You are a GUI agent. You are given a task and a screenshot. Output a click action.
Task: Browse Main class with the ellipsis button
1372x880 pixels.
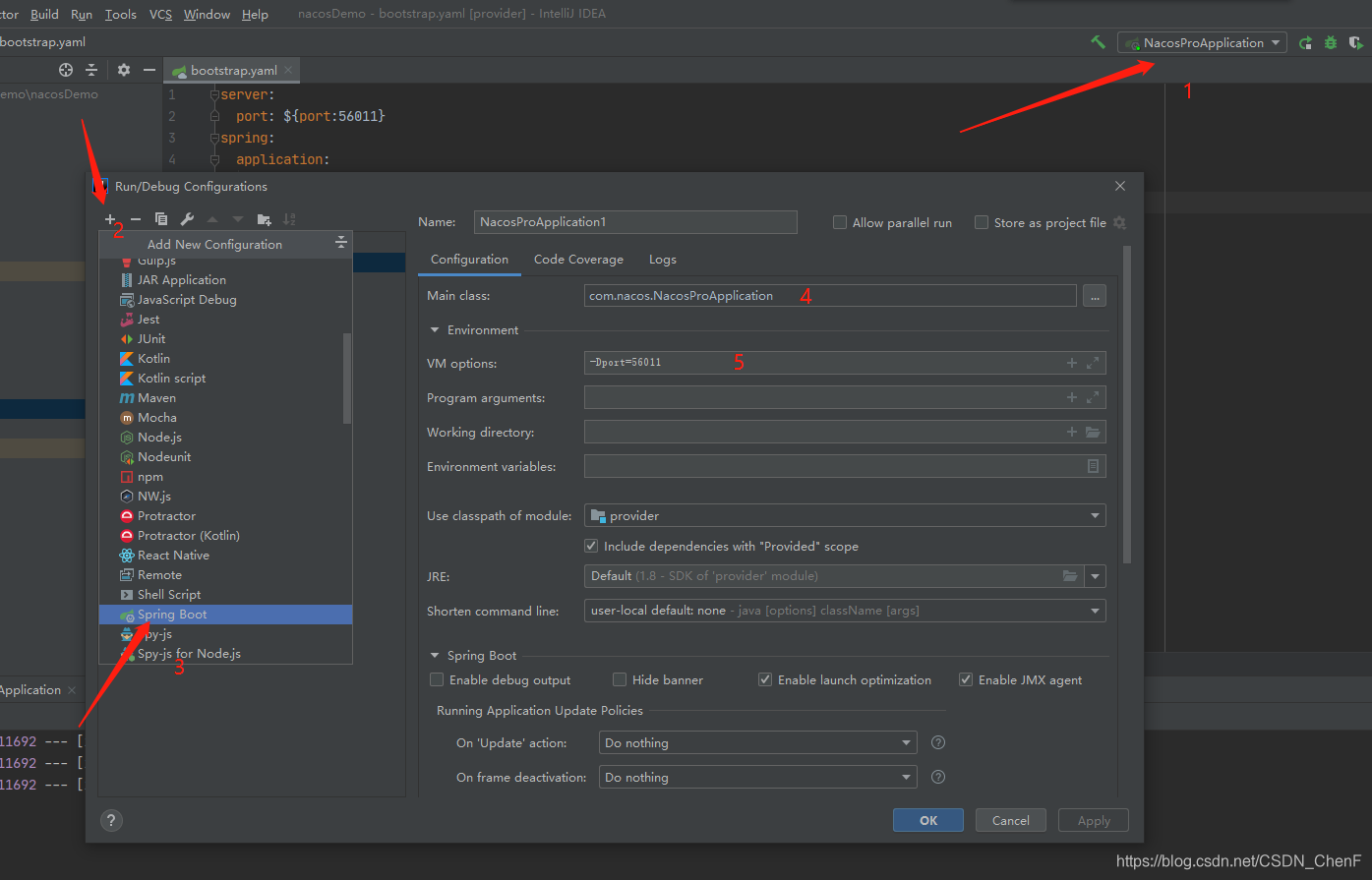click(1094, 296)
